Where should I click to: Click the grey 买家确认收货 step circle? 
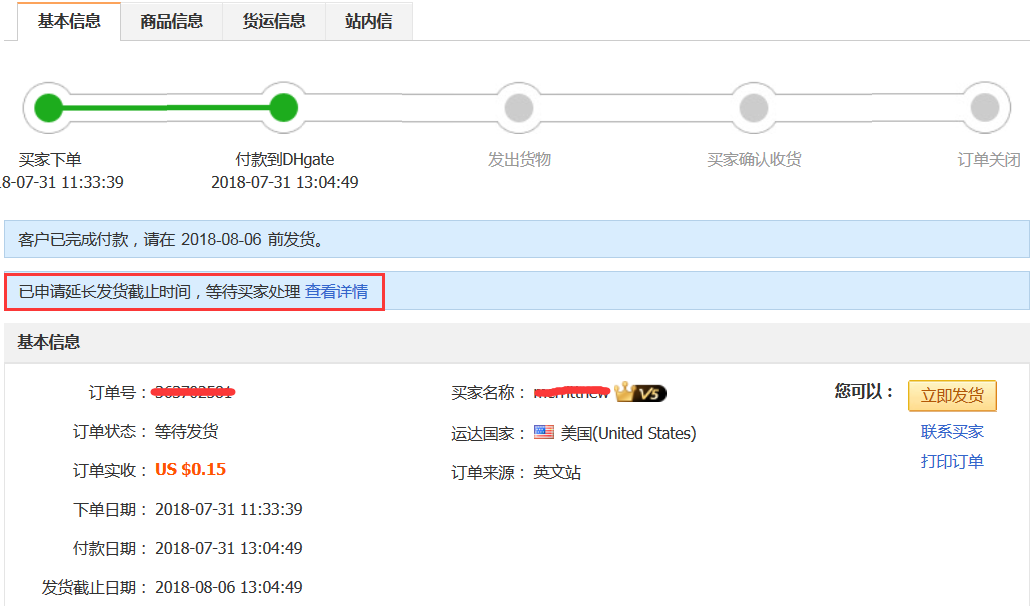753,107
